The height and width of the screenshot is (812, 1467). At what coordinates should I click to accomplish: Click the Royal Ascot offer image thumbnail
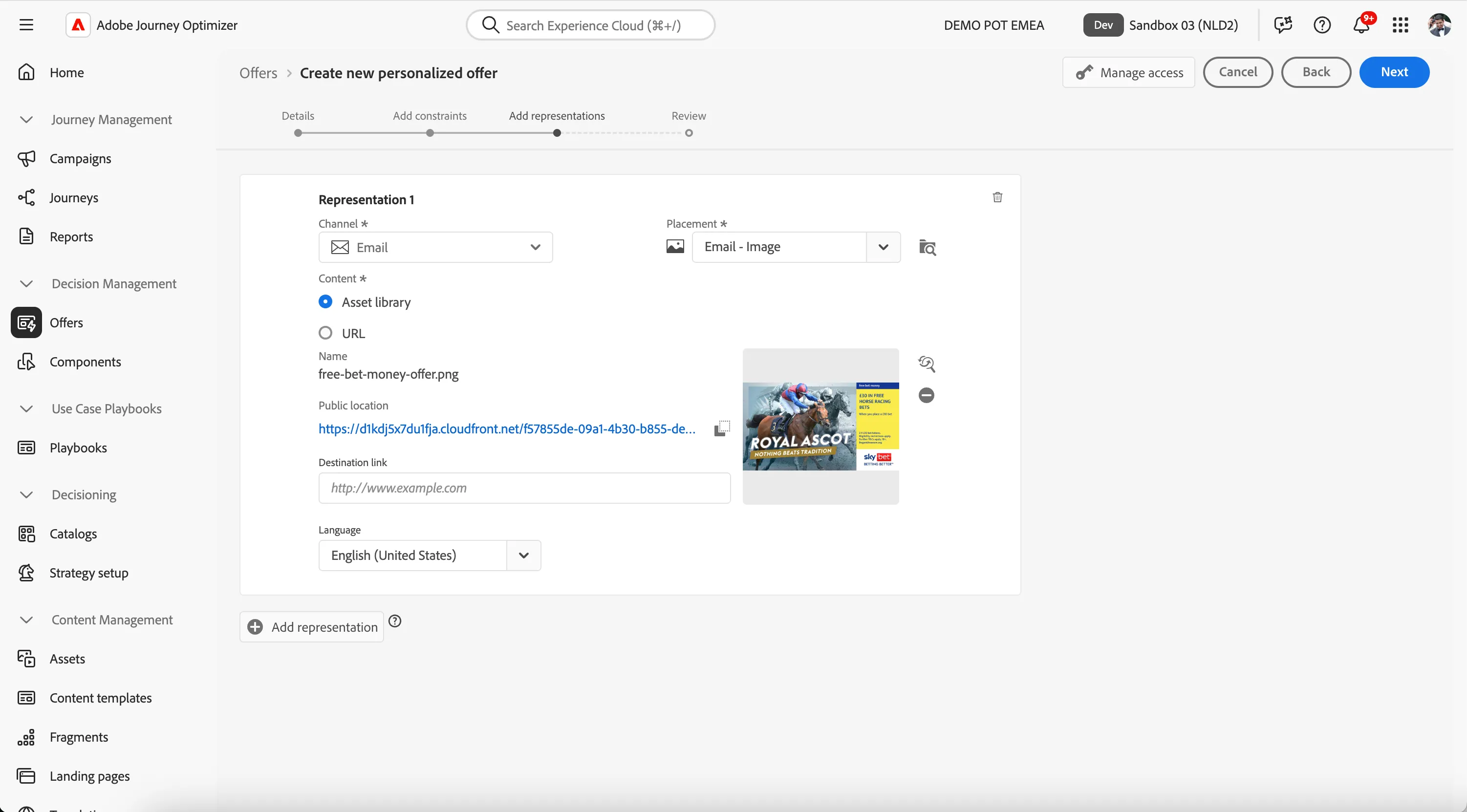pos(820,427)
